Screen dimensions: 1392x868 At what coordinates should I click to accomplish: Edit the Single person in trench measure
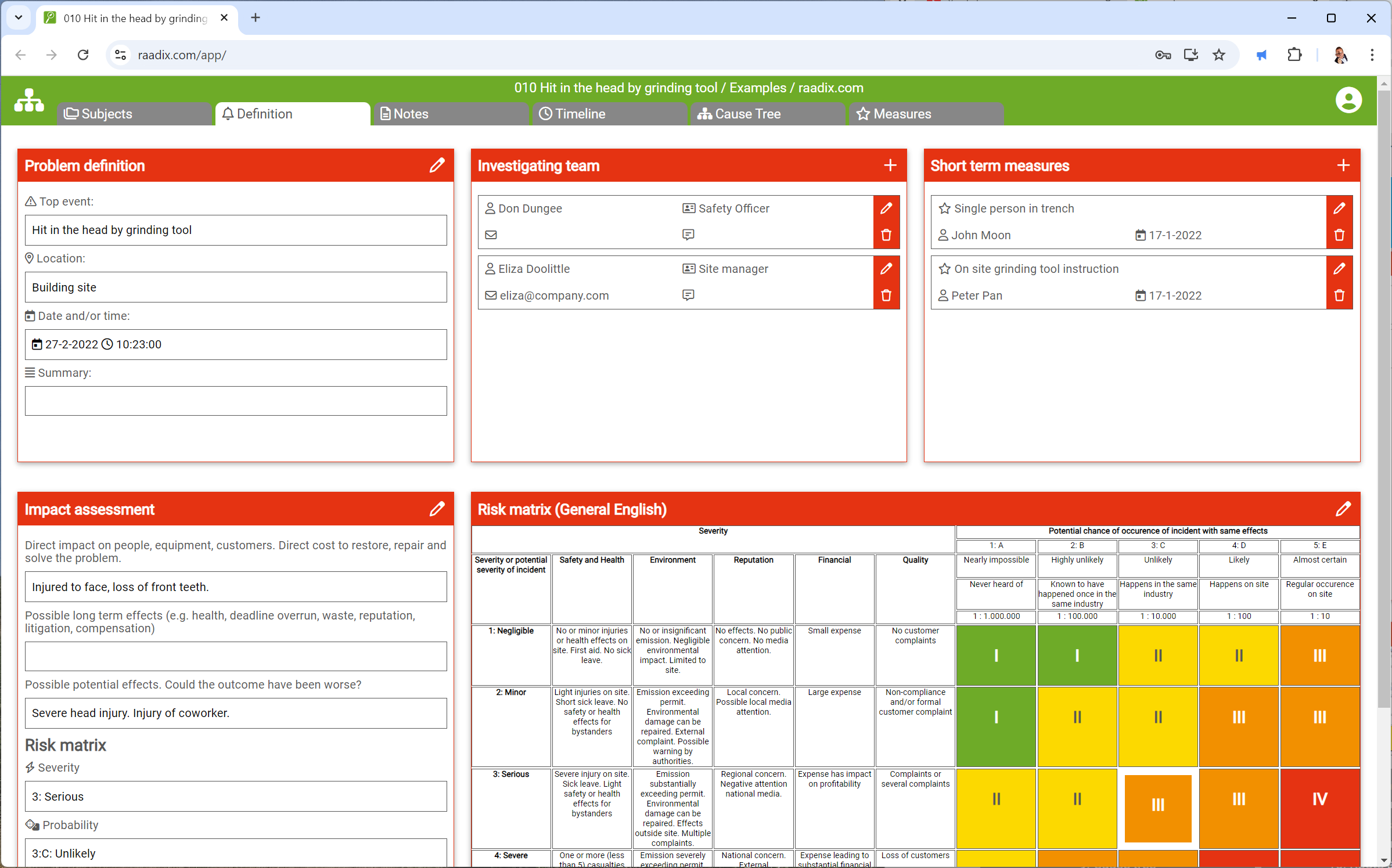[x=1339, y=208]
